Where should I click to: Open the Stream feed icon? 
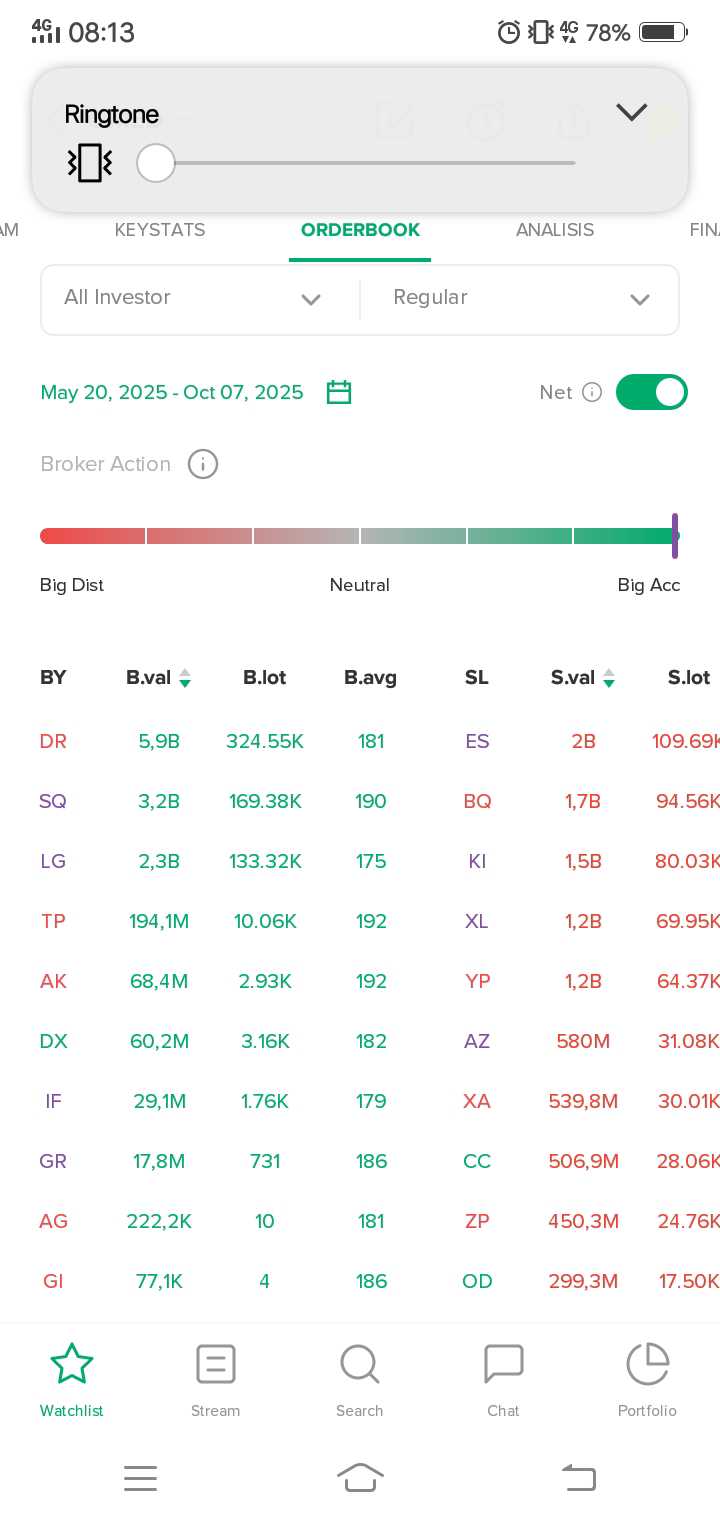pos(216,1365)
